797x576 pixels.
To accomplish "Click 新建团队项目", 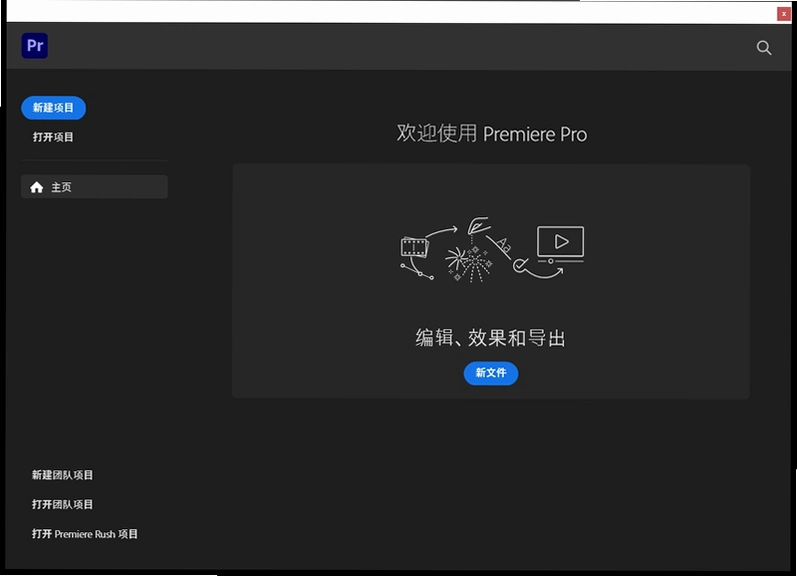I will tap(63, 475).
